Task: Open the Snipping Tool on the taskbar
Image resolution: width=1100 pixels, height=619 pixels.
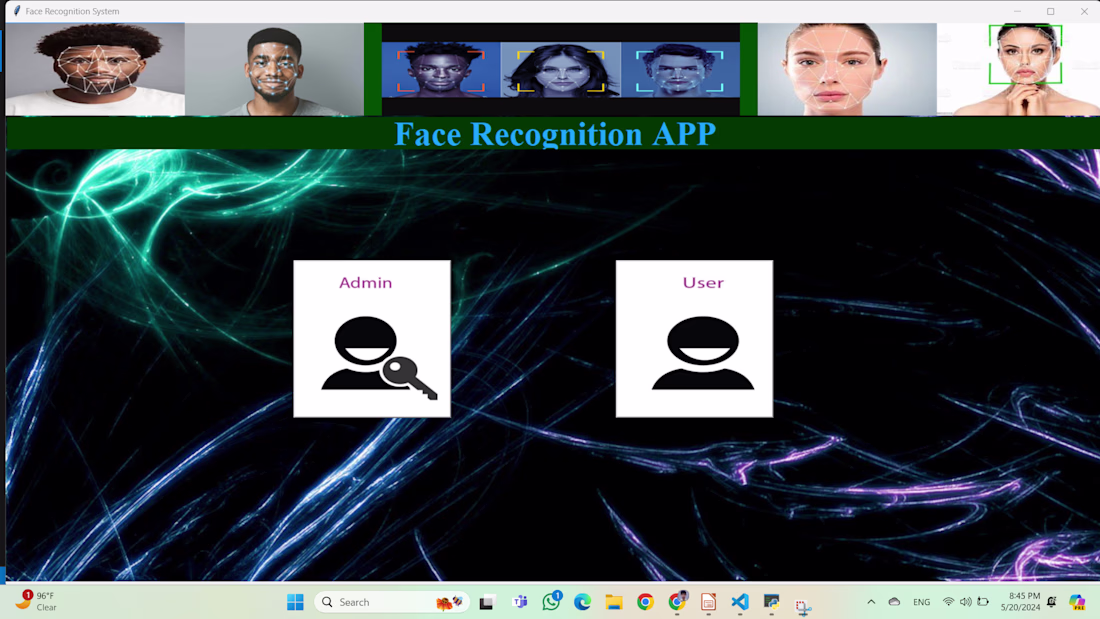Action: pyautogui.click(x=803, y=604)
